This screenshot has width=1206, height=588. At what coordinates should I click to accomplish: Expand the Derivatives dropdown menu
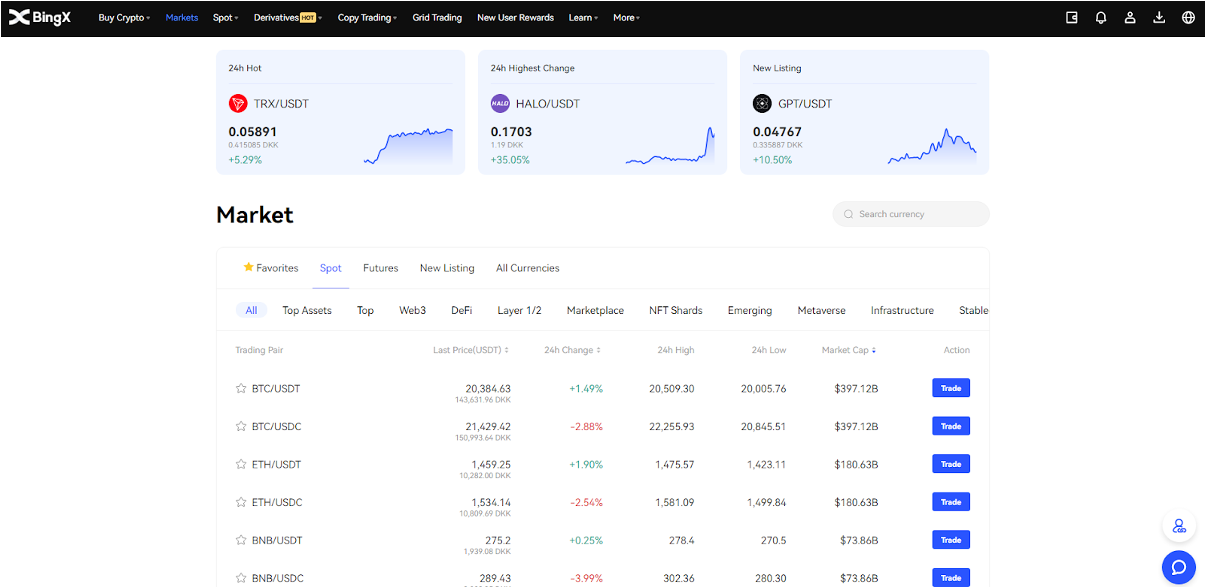(x=287, y=18)
